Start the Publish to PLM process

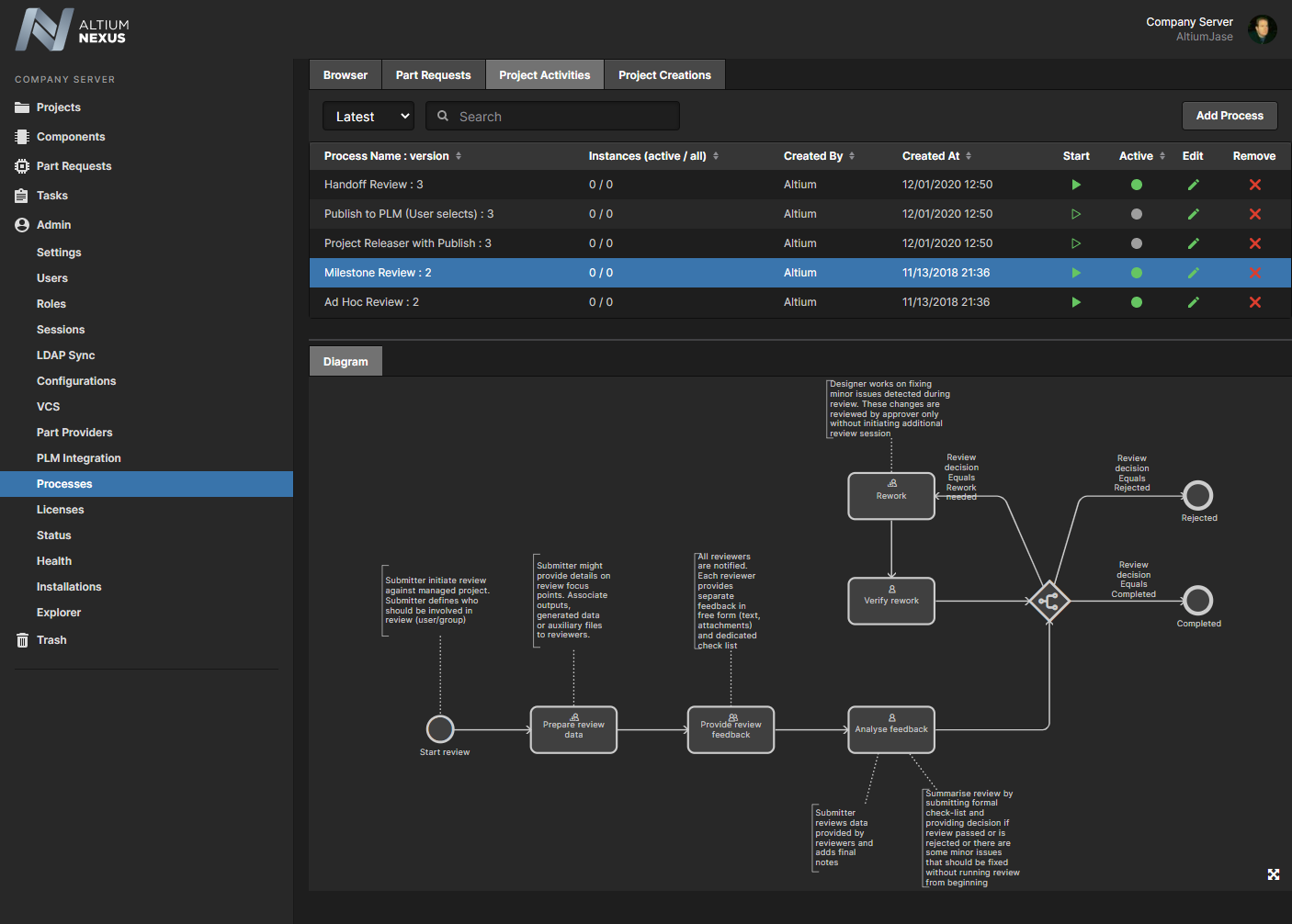(x=1076, y=214)
